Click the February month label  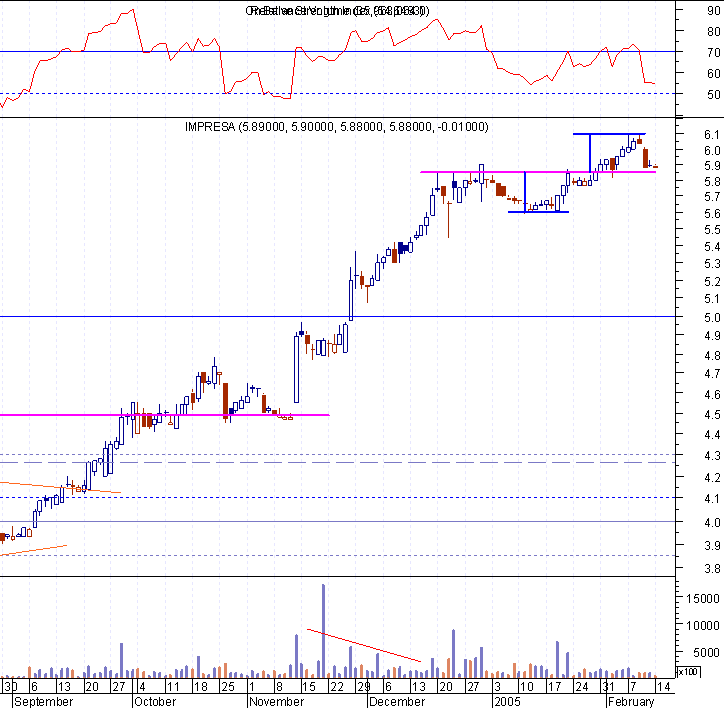631,702
